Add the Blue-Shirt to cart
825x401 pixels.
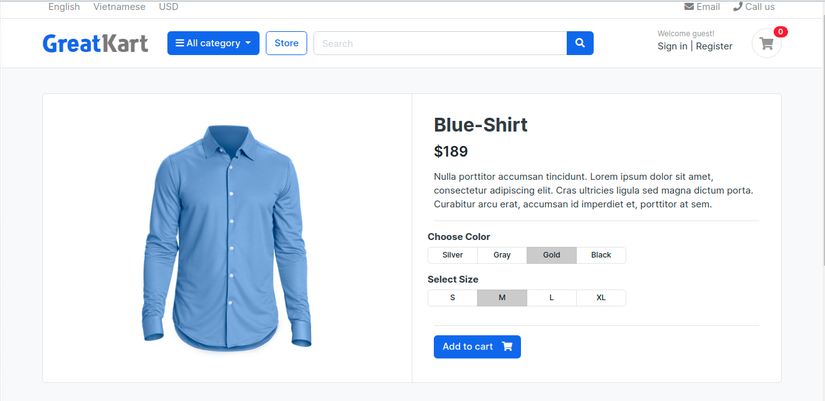(477, 347)
